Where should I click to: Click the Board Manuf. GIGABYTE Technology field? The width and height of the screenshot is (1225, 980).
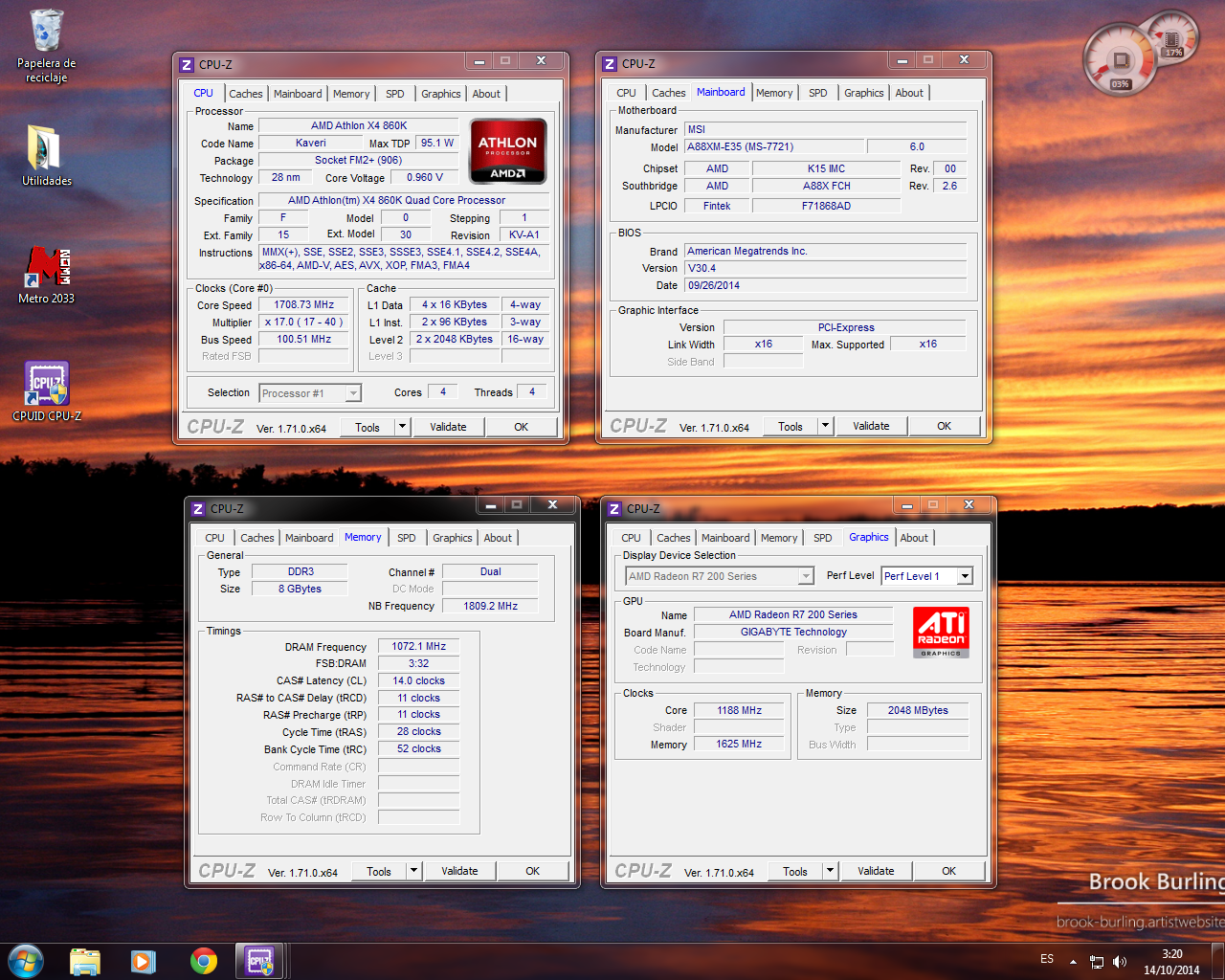pyautogui.click(x=793, y=632)
